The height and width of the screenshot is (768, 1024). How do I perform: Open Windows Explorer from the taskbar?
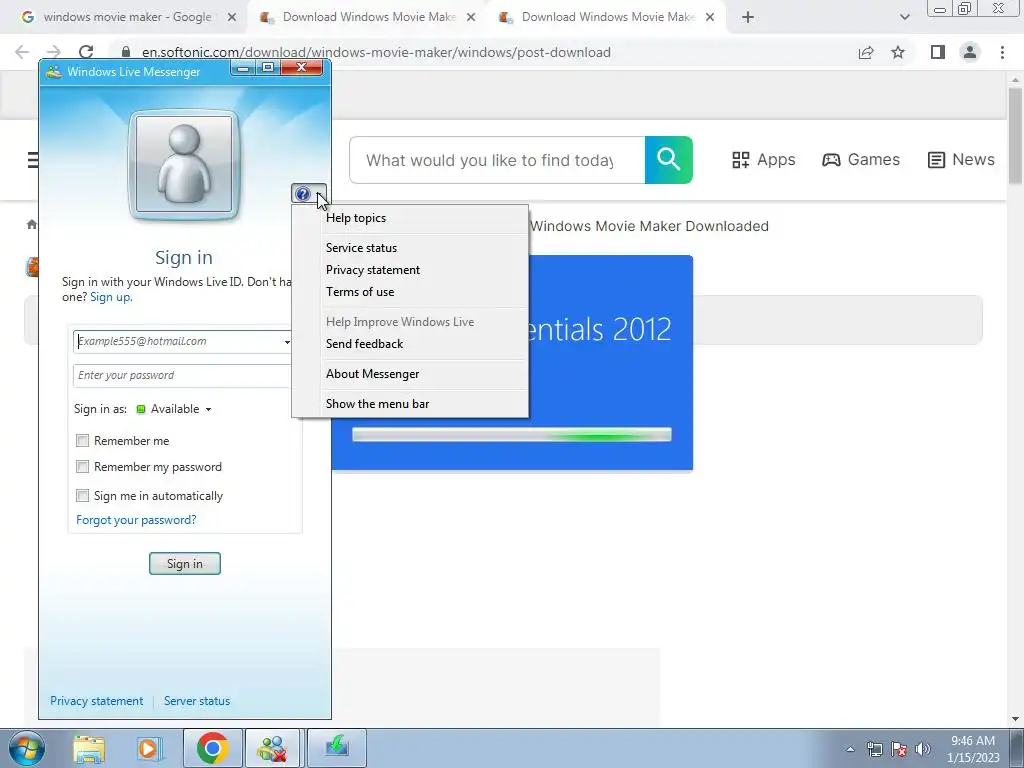tap(89, 748)
